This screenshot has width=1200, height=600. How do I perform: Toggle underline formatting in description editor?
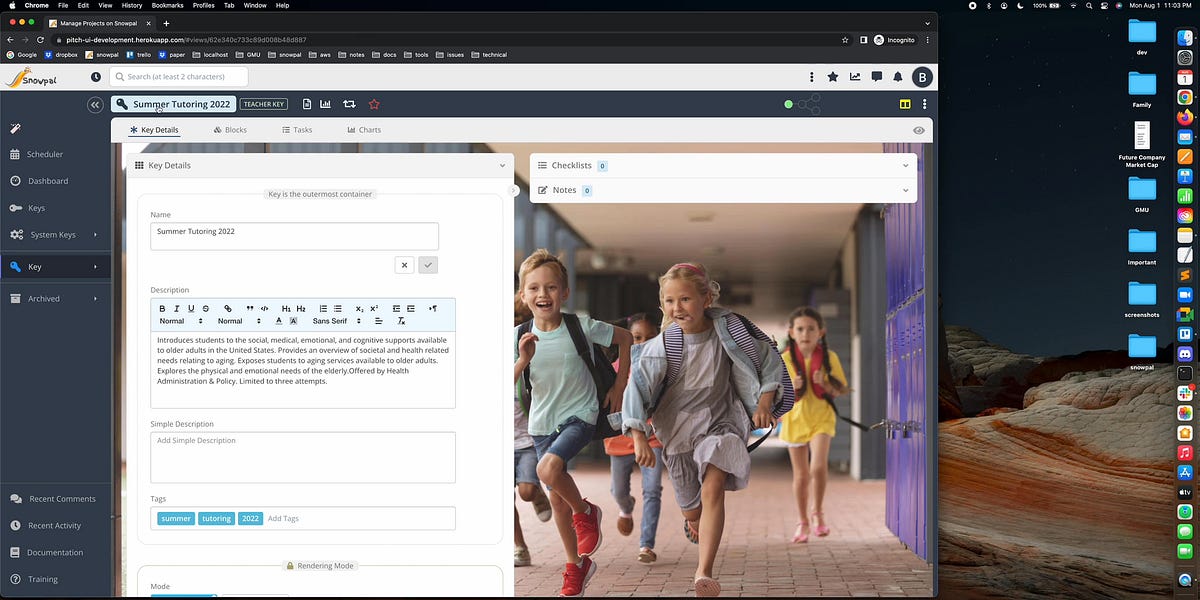[x=191, y=308]
